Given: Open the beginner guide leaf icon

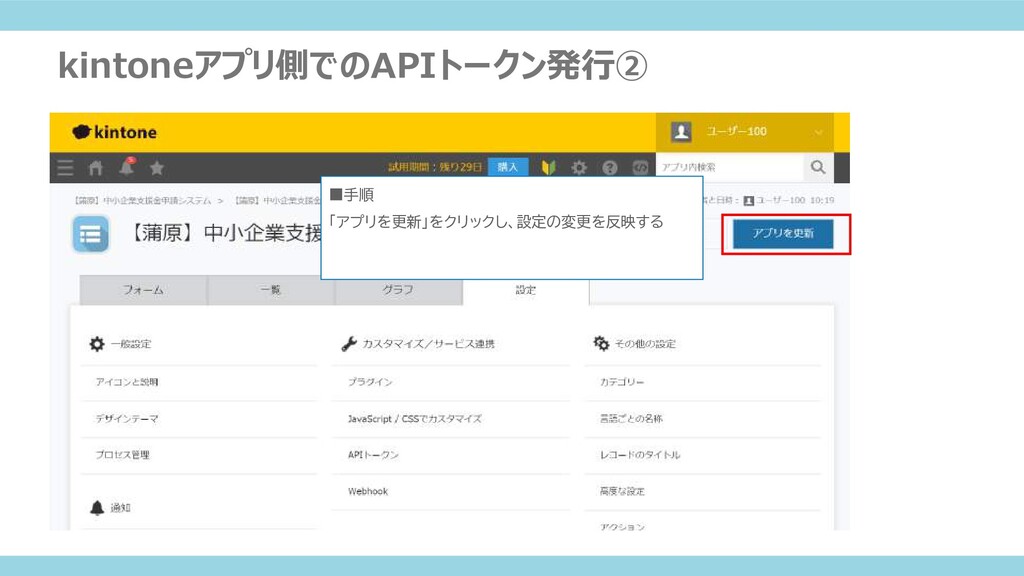Looking at the screenshot, I should (549, 167).
